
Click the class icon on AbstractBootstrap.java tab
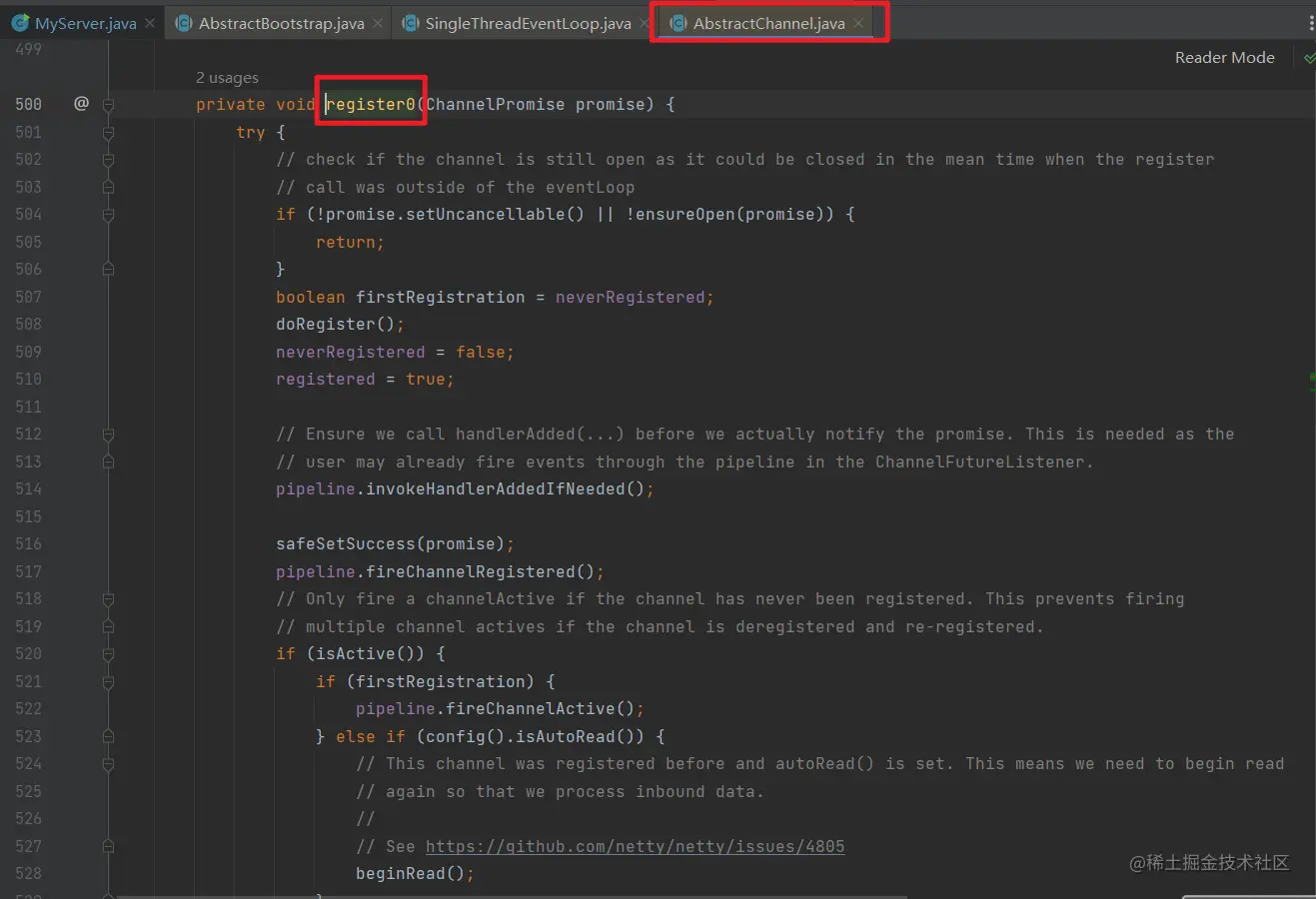(184, 22)
